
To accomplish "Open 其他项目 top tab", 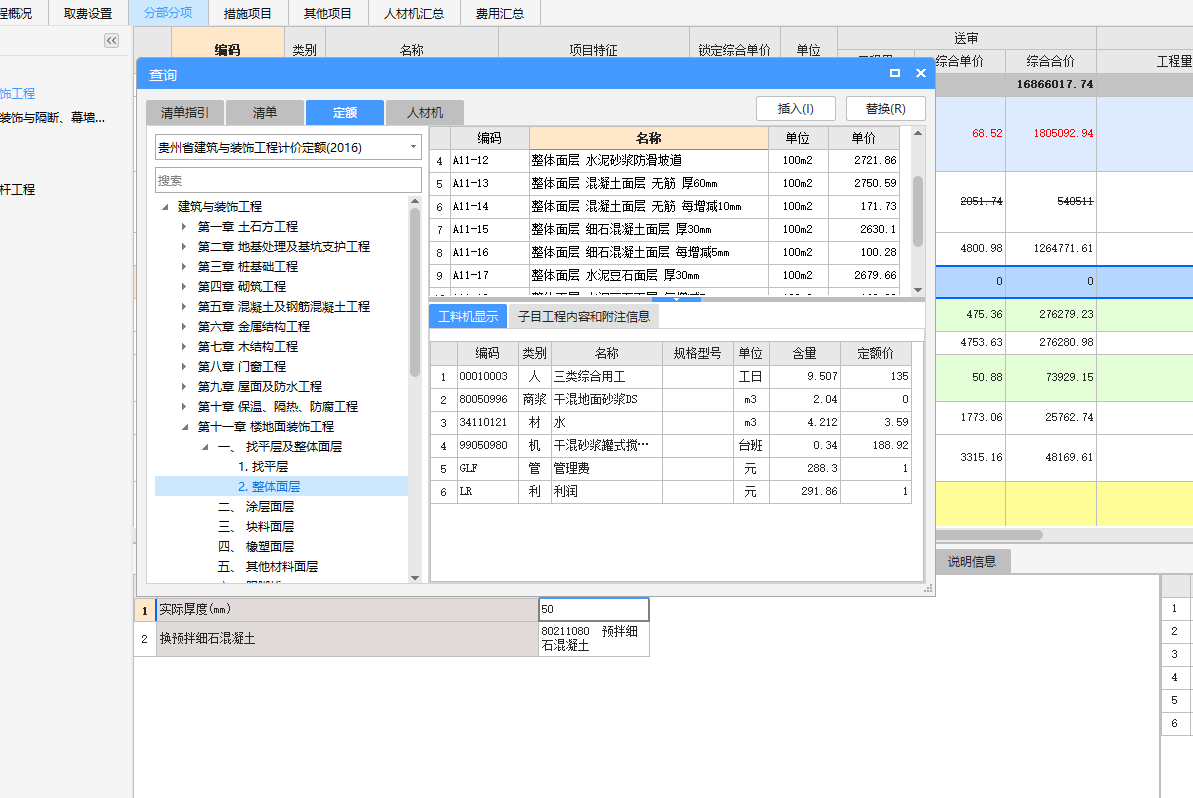I will pyautogui.click(x=328, y=13).
